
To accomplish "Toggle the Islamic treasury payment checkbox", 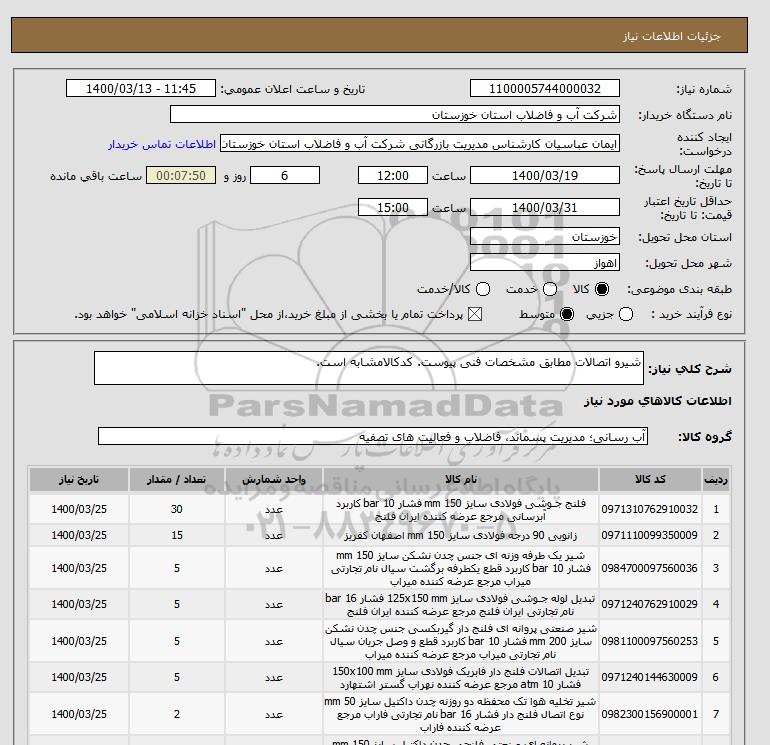I will click(x=475, y=314).
